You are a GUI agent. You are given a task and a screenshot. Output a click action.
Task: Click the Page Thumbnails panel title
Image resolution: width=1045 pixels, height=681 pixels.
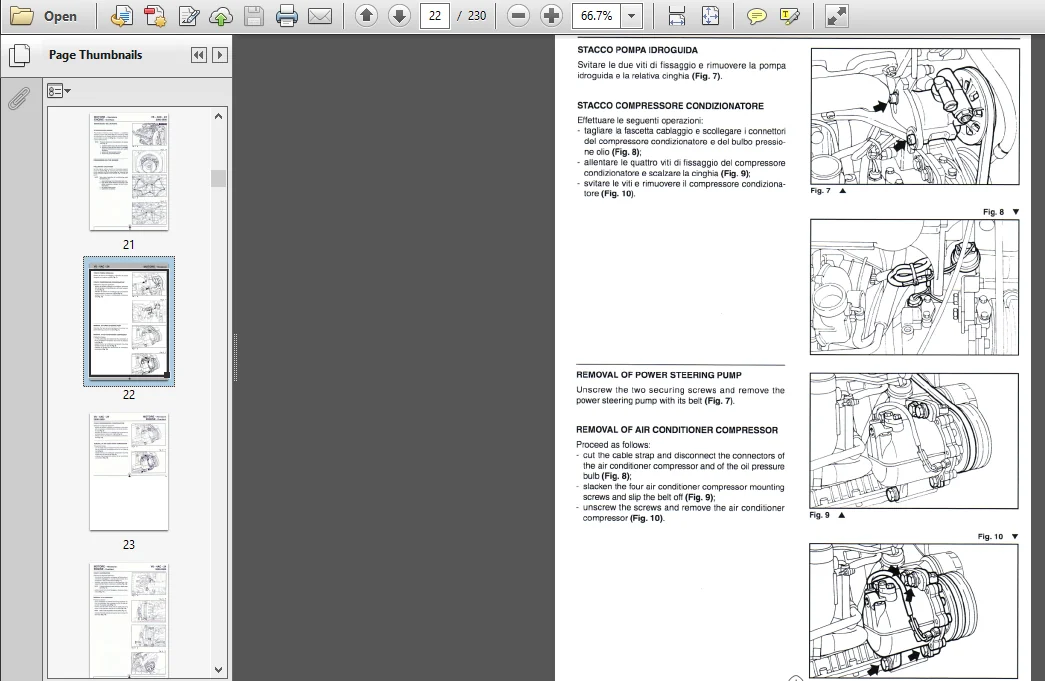[x=95, y=55]
